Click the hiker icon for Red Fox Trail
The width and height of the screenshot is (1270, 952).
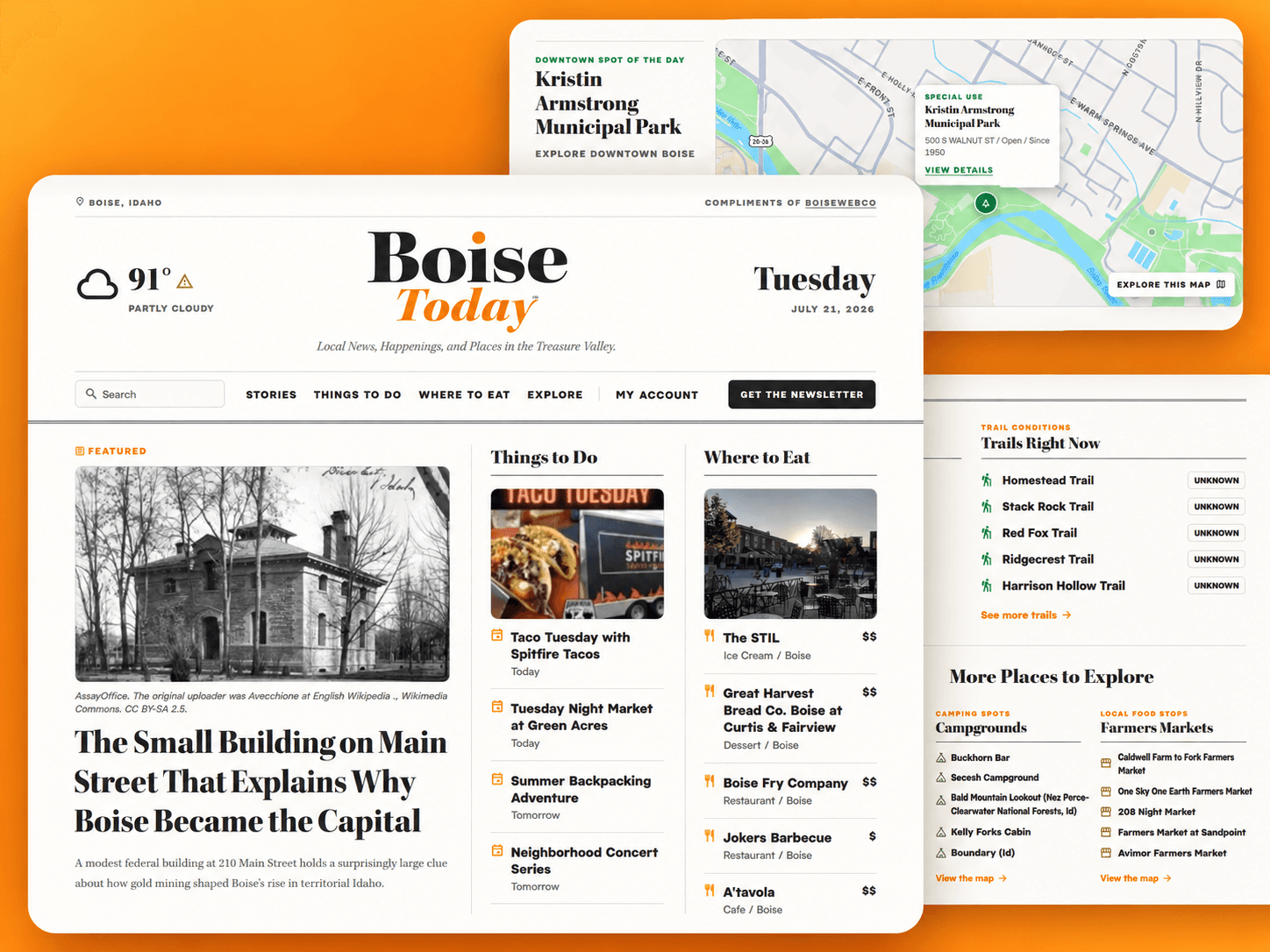987,533
